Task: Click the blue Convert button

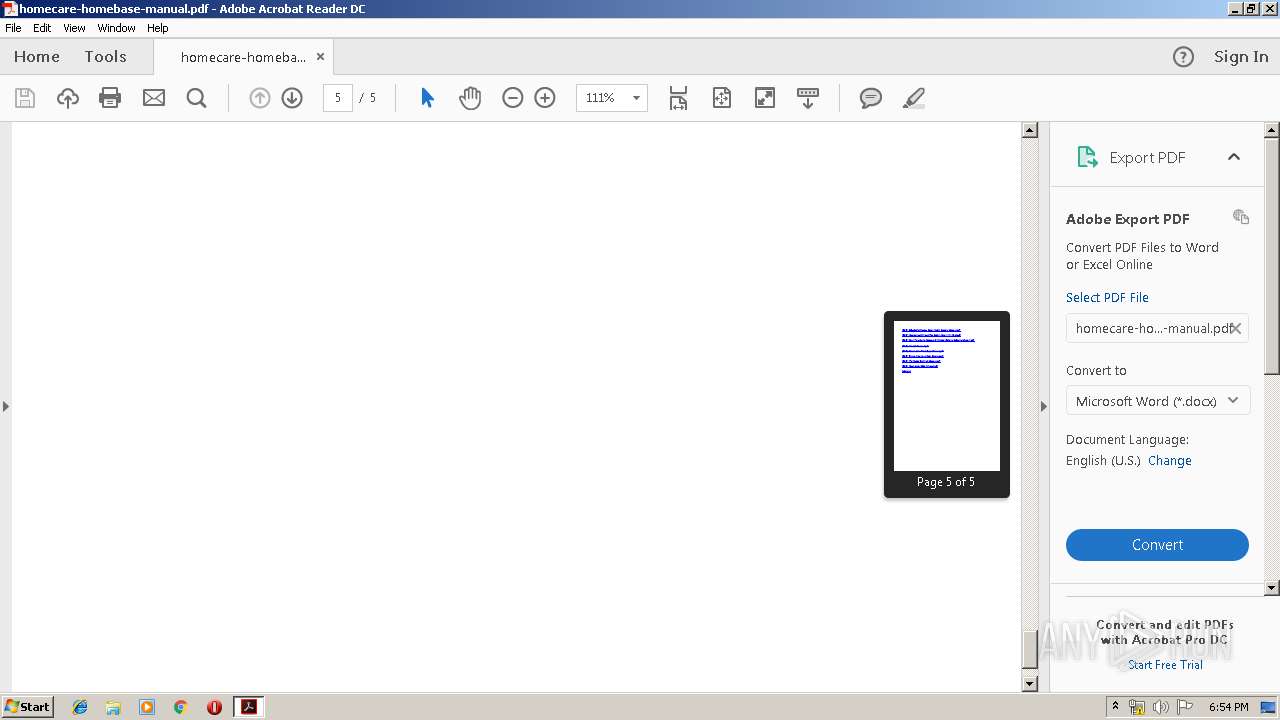Action: pyautogui.click(x=1157, y=545)
